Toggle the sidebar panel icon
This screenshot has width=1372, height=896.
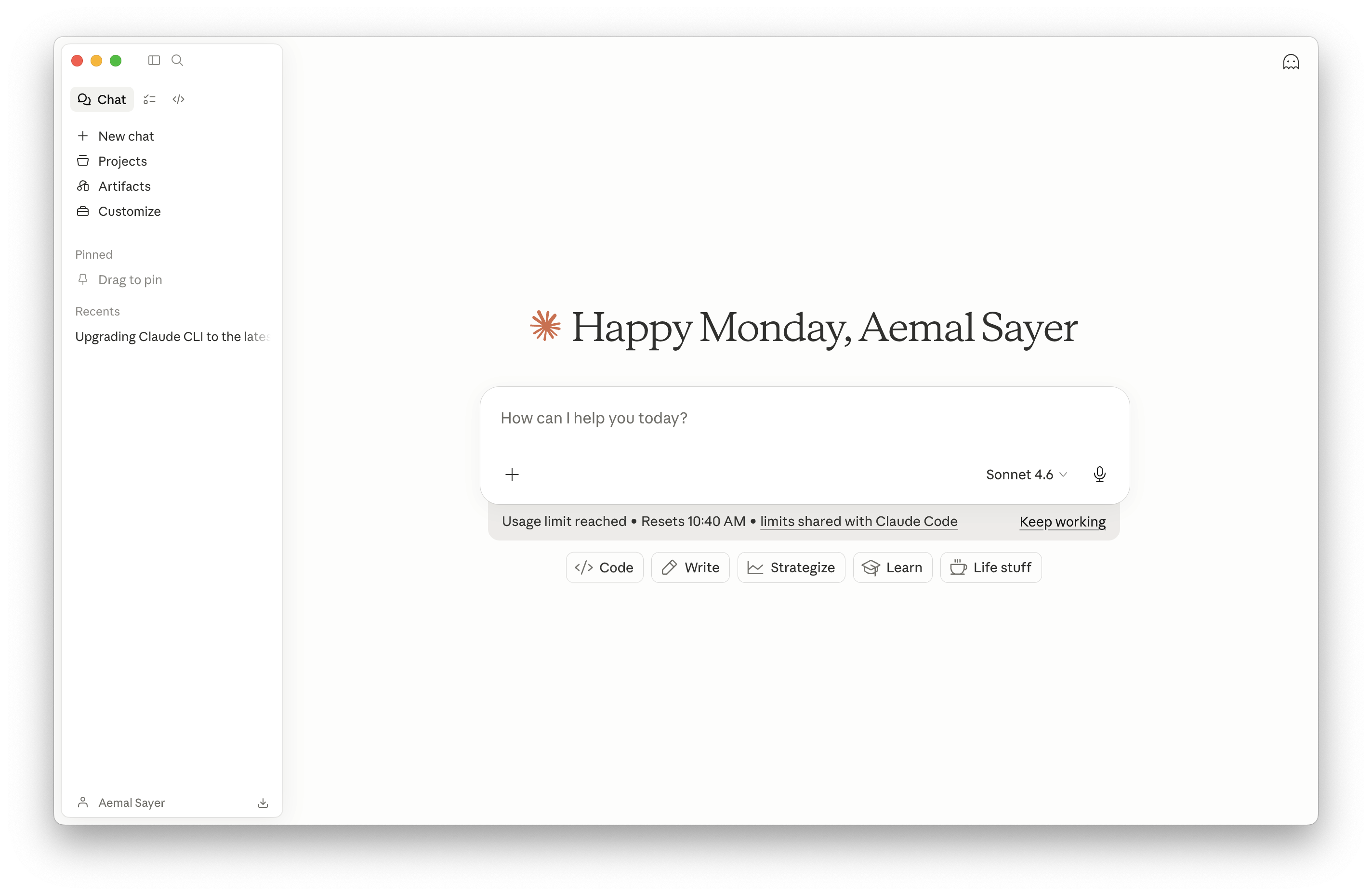click(154, 61)
